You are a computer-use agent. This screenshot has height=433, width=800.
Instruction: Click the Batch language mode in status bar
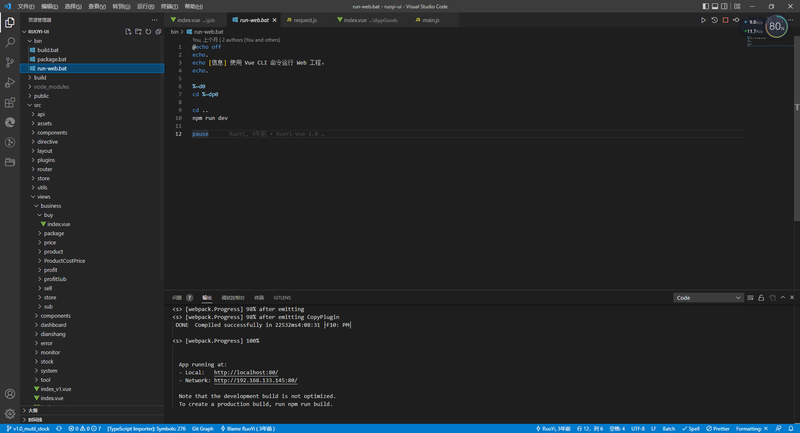pos(669,429)
